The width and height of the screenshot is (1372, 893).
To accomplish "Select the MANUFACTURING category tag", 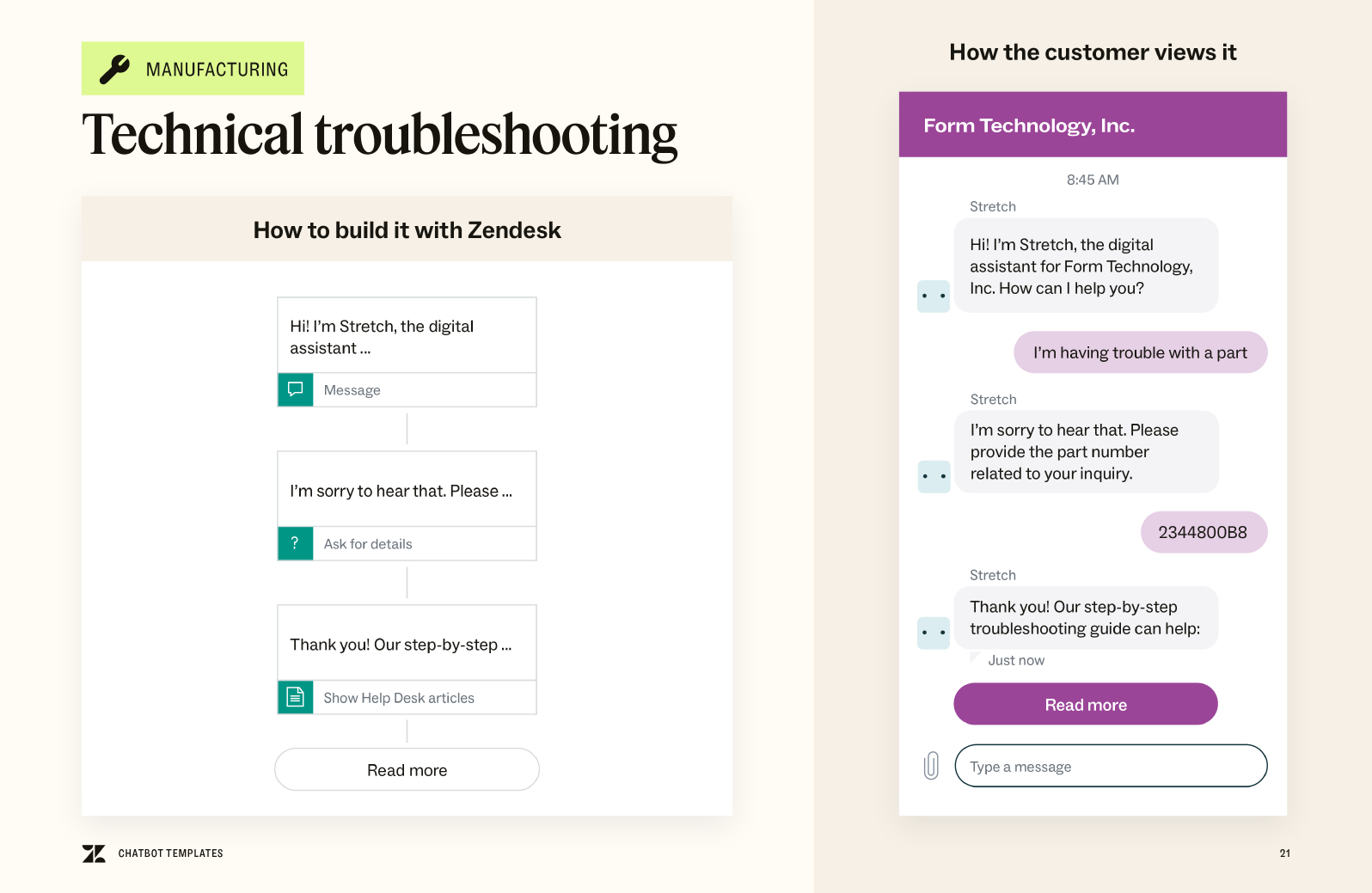I will click(193, 69).
